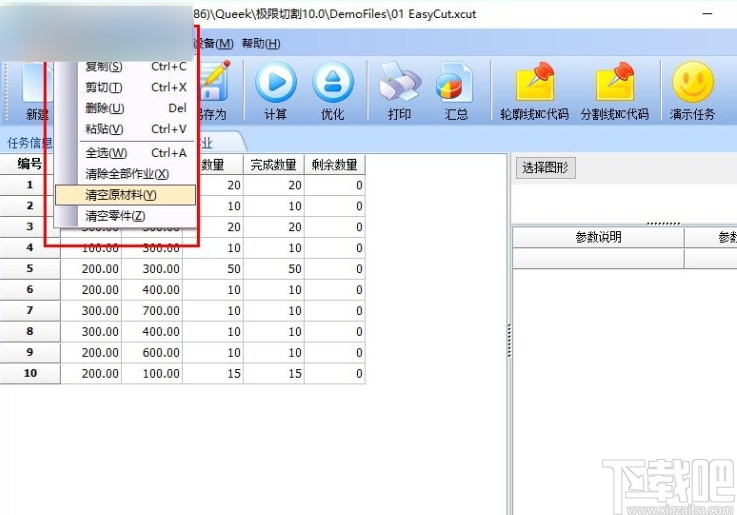Click completed quantity 50 in row 5
The width and height of the screenshot is (737, 515).
[x=274, y=269]
